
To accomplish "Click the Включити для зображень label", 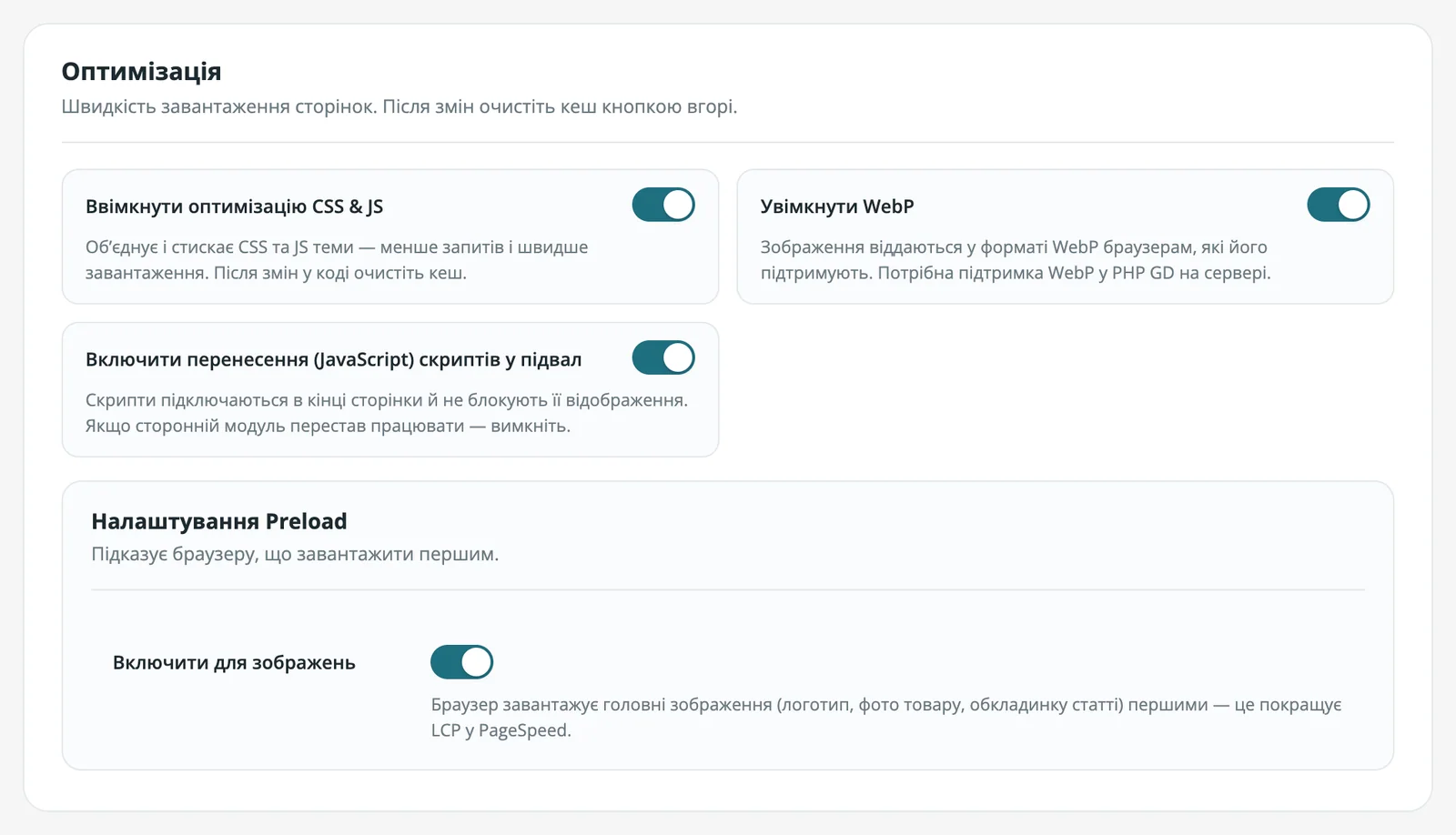I will pos(234,662).
